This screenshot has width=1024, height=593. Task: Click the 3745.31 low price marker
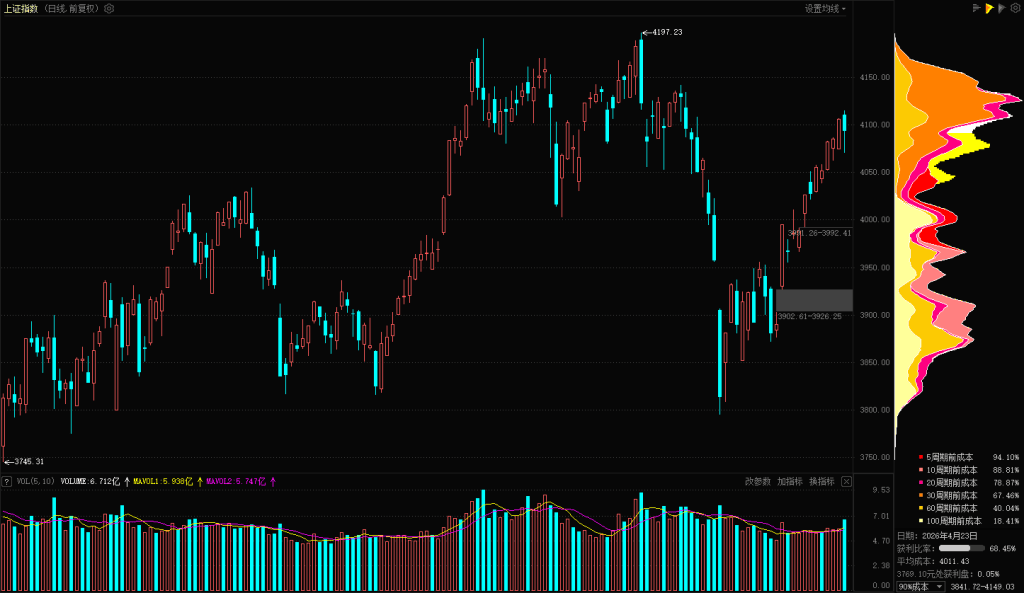(25, 461)
